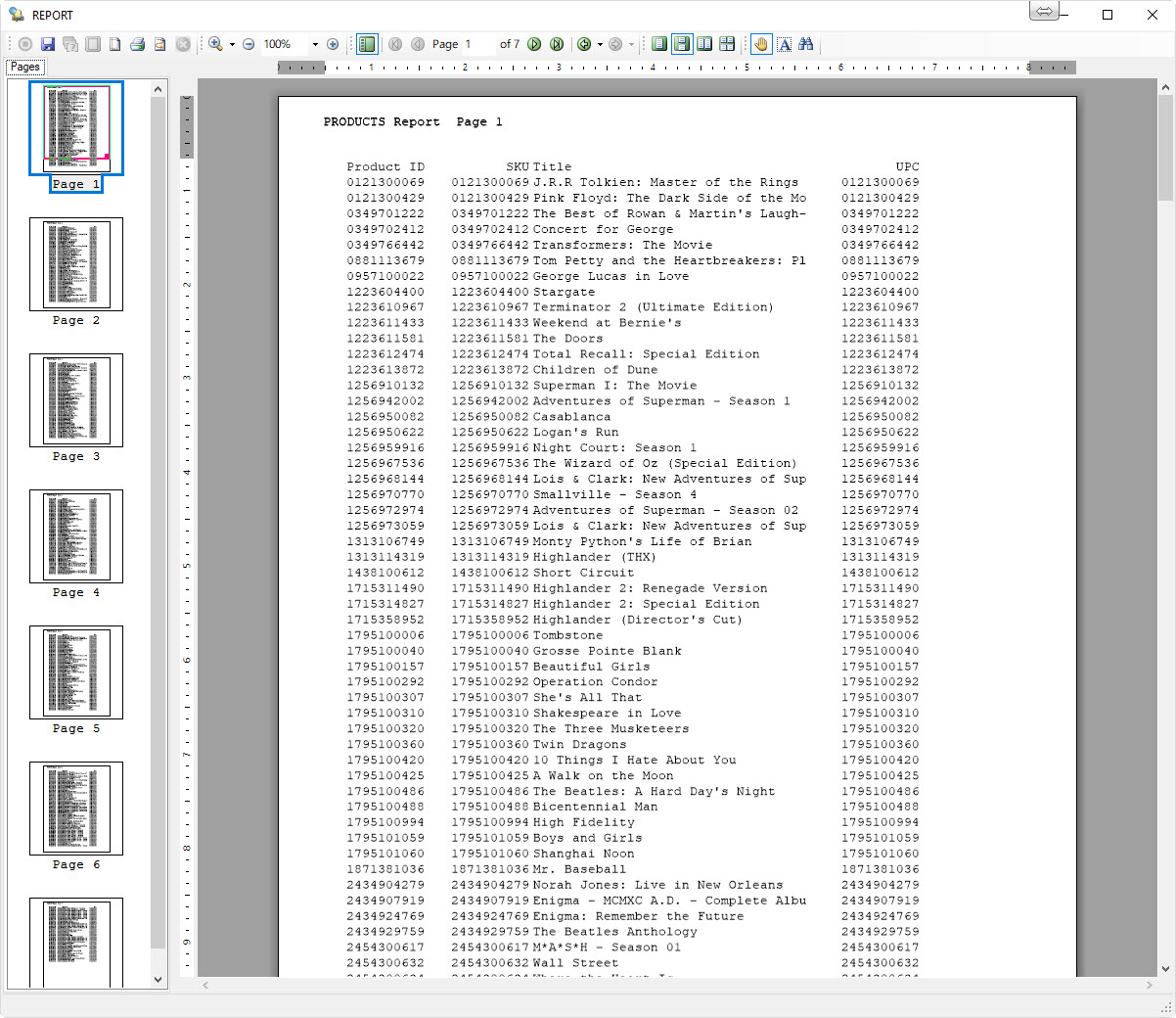Click the greyed cancel icon
Viewport: 1176px width, 1018px height.
(183, 44)
